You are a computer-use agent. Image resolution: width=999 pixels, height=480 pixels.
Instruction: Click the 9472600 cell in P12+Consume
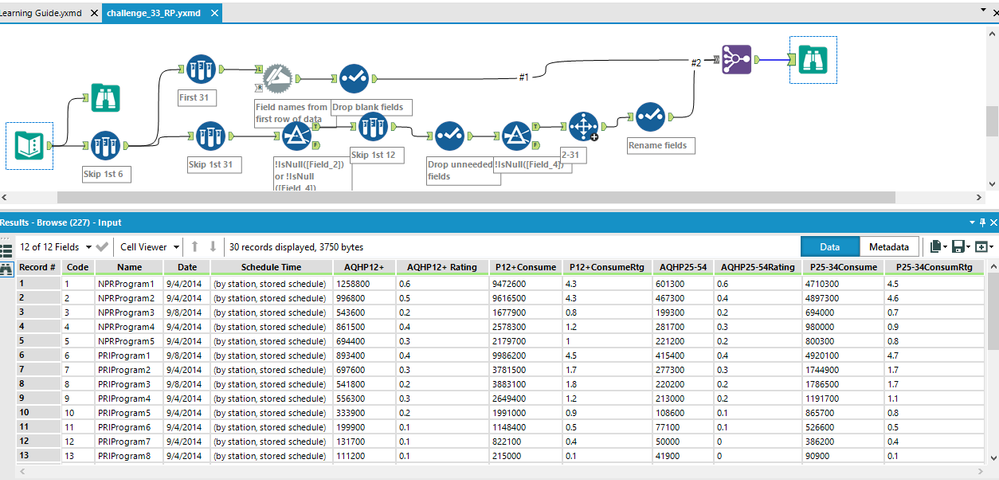(x=526, y=283)
